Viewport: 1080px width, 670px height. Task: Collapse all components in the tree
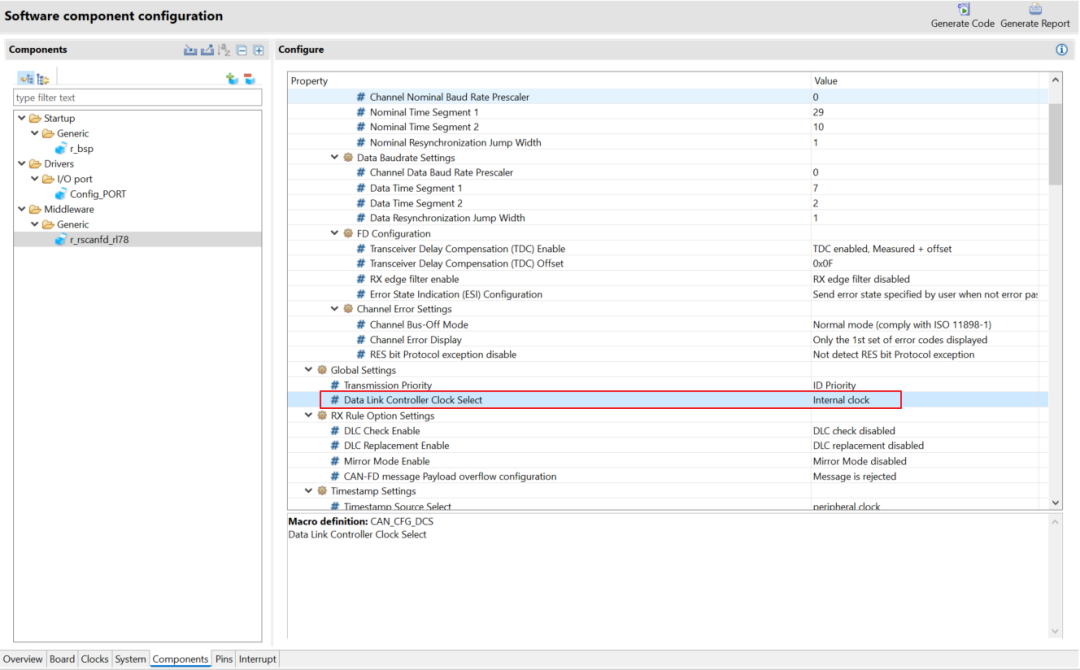(241, 50)
